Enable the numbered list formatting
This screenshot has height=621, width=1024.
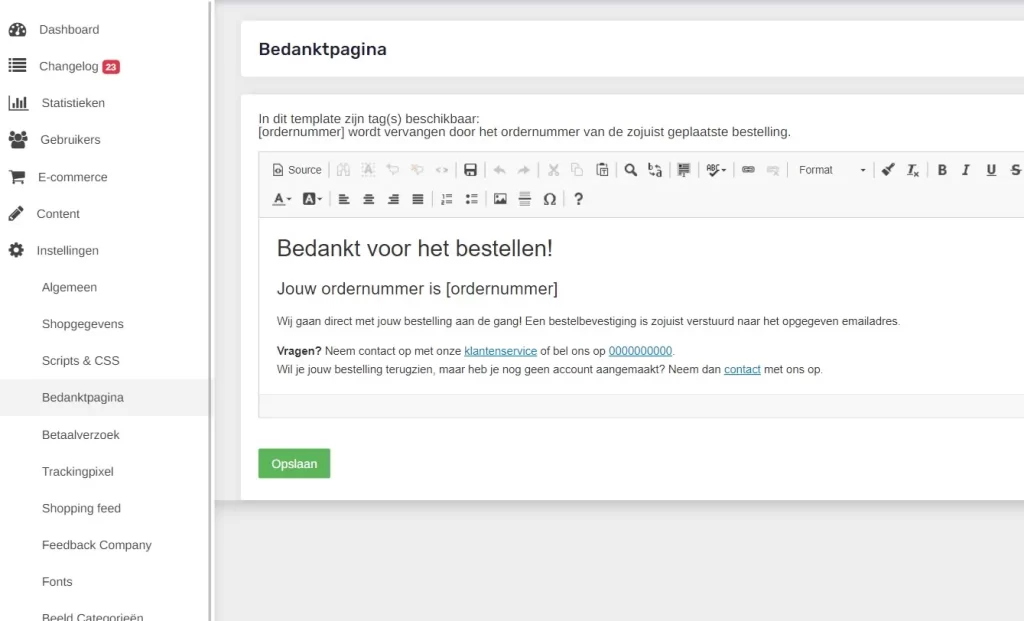(x=448, y=199)
